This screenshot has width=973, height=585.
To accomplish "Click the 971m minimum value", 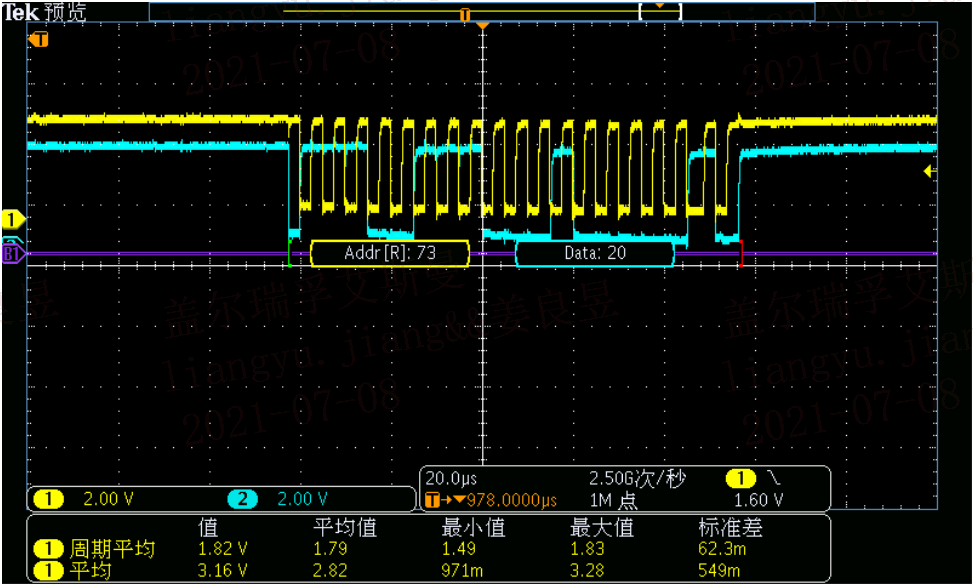I will coord(462,570).
